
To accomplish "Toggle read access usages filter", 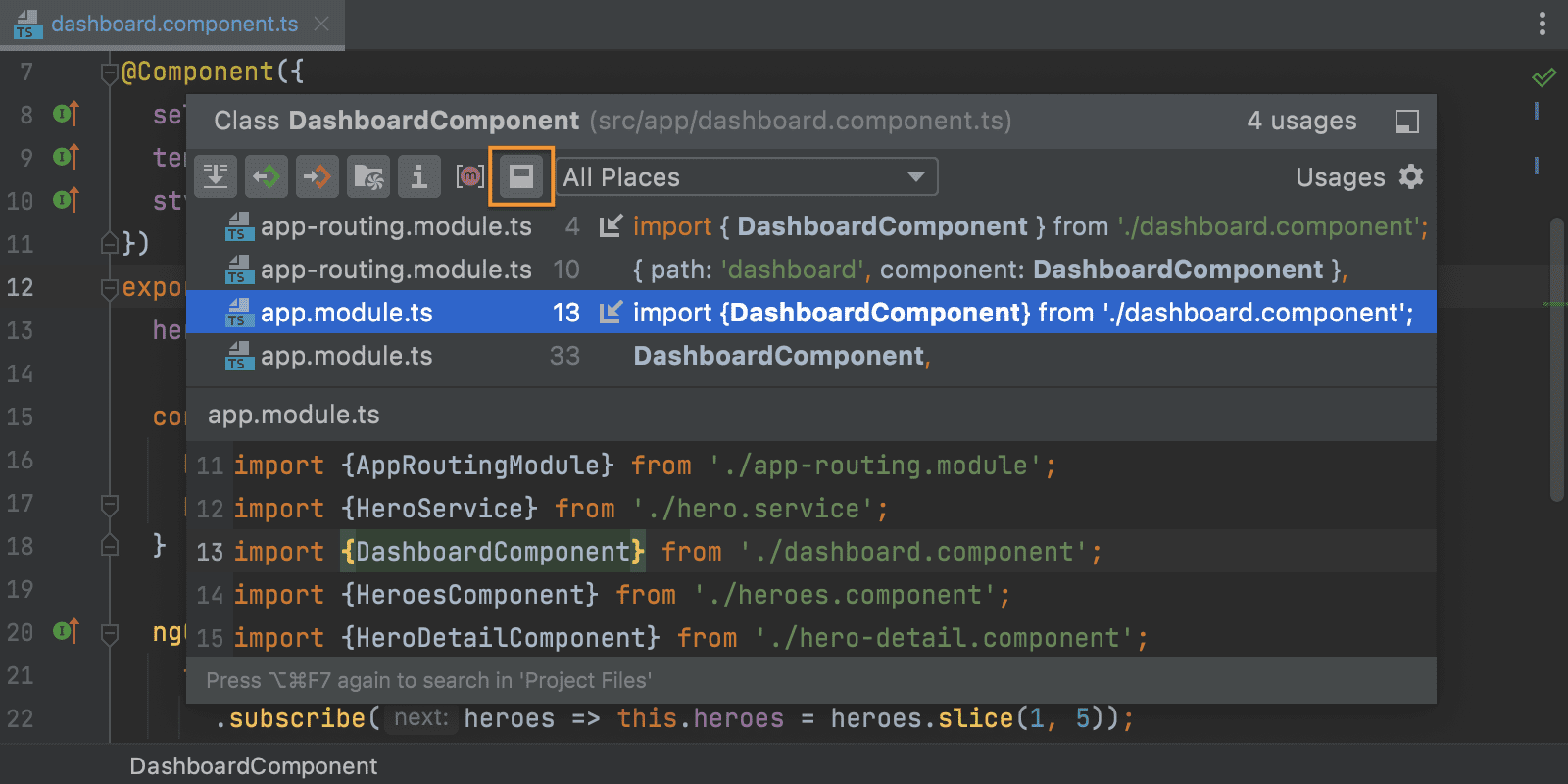I will click(x=267, y=177).
